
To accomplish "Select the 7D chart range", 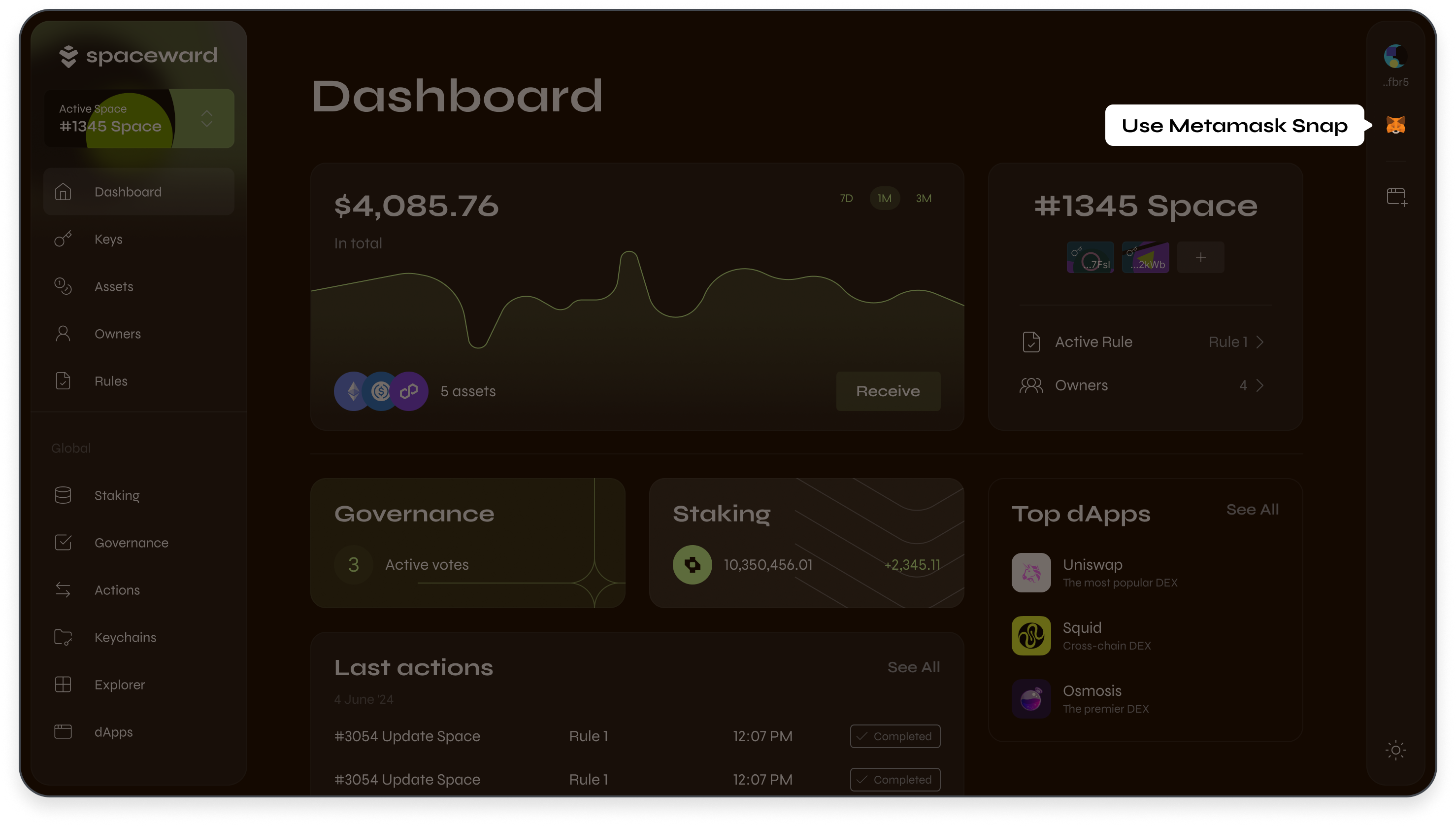I will (x=846, y=198).
